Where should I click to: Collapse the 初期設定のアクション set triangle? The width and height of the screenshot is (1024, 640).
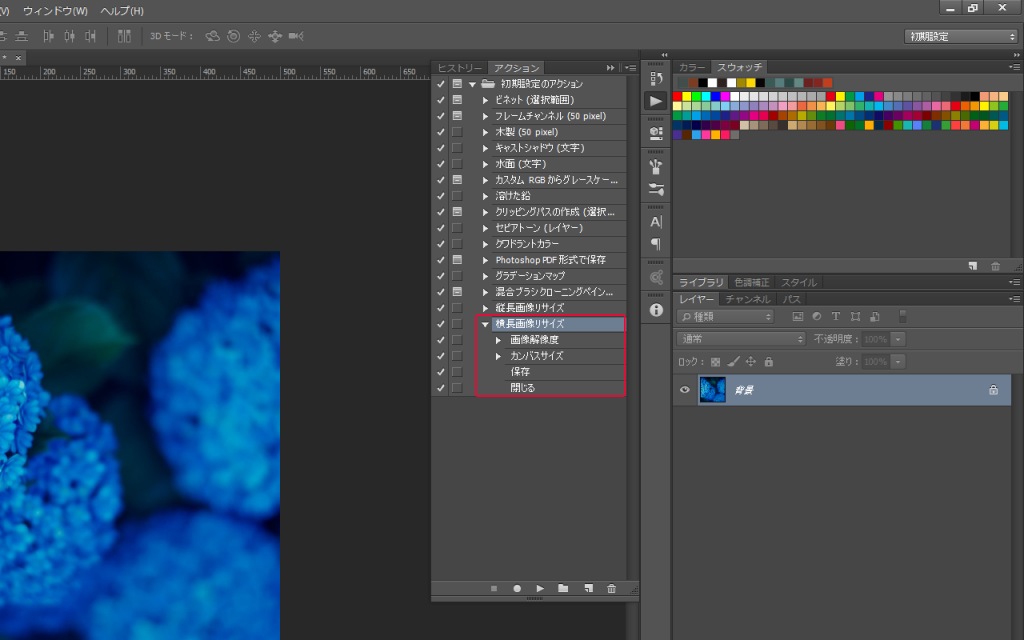[x=472, y=84]
